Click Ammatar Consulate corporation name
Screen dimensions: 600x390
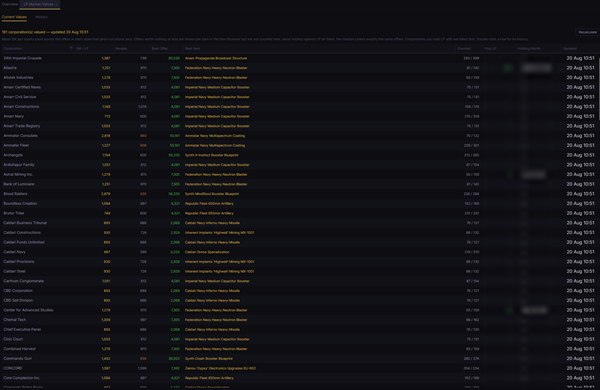(x=20, y=136)
